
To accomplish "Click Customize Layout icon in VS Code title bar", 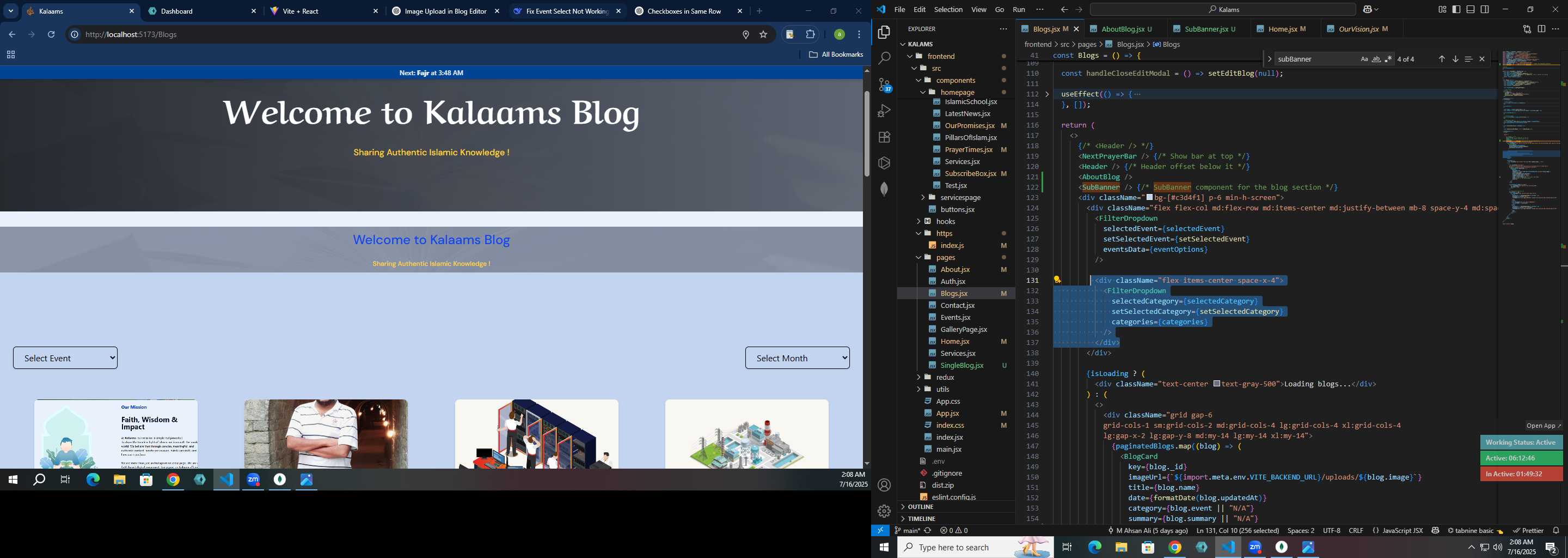I will click(x=1442, y=10).
